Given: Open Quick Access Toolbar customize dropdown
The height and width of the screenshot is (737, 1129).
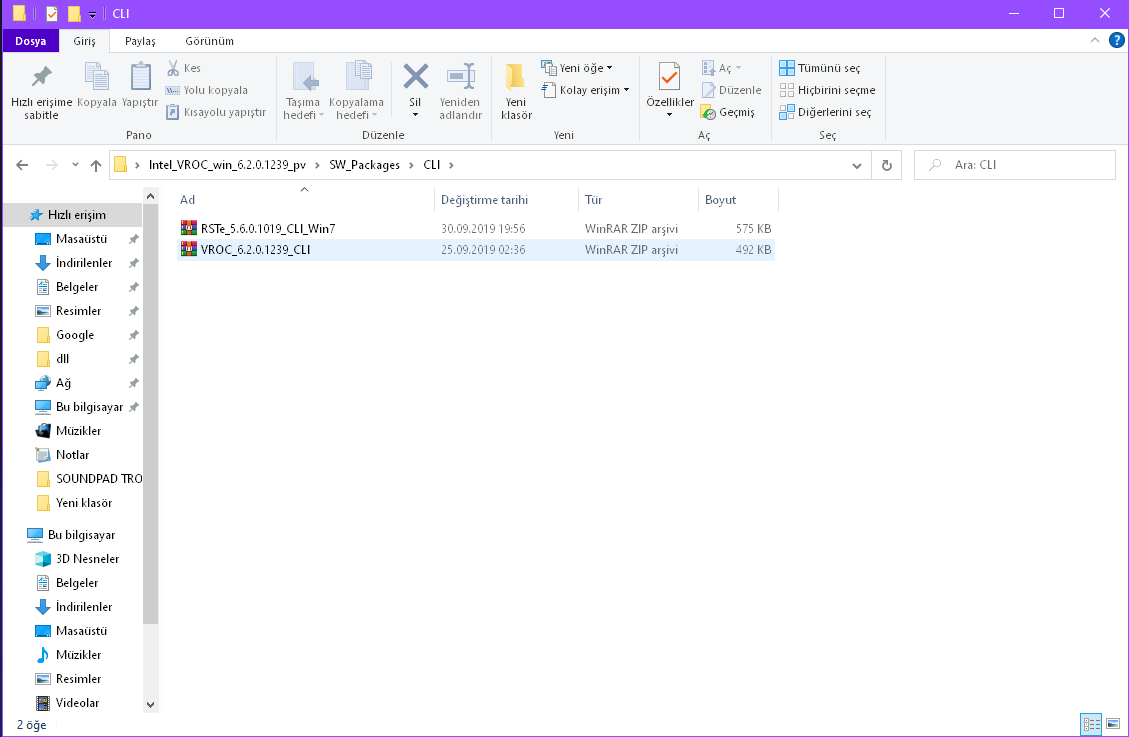Looking at the screenshot, I should (92, 14).
